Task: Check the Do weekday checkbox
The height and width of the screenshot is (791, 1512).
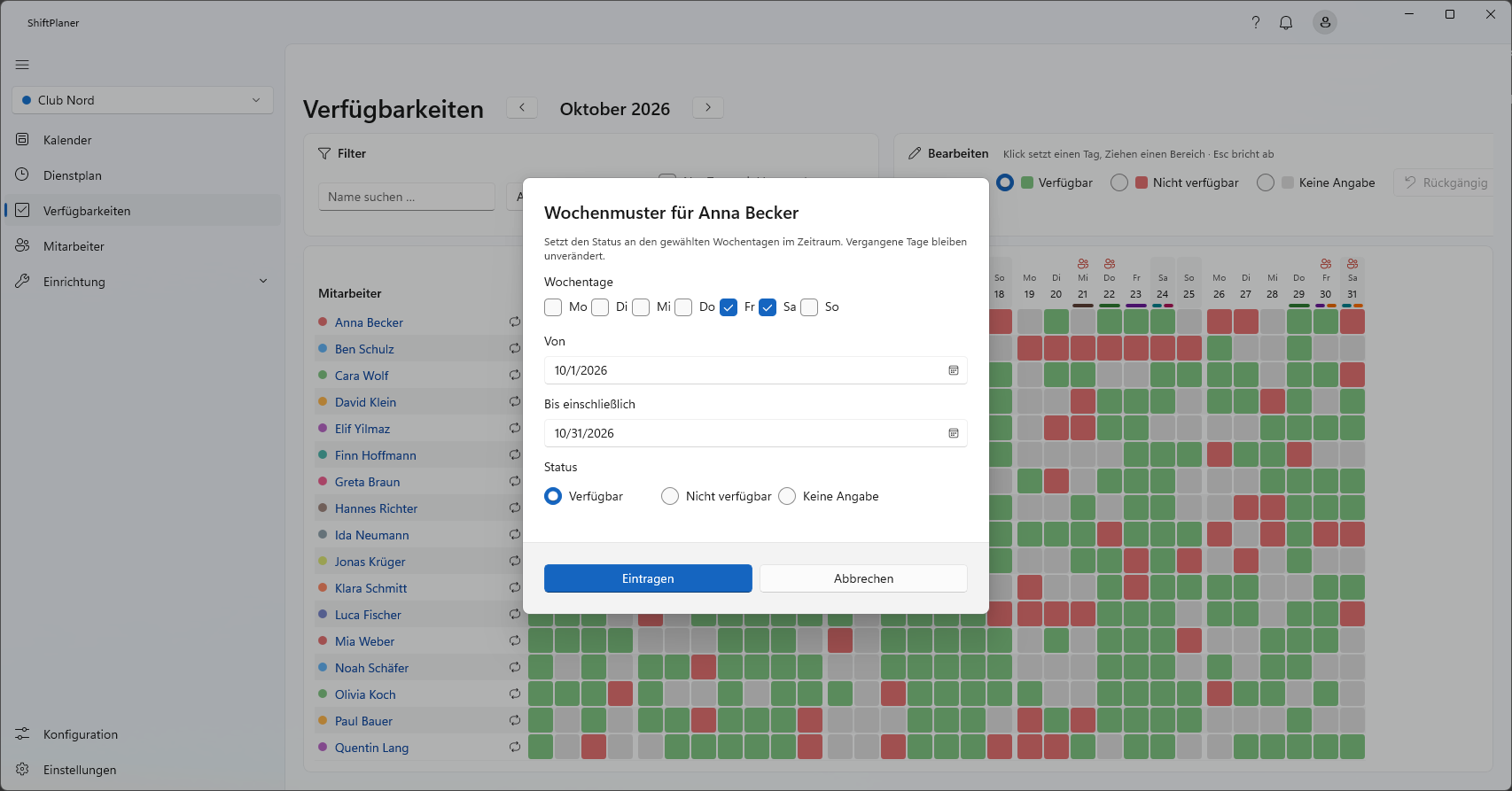Action: click(x=683, y=307)
